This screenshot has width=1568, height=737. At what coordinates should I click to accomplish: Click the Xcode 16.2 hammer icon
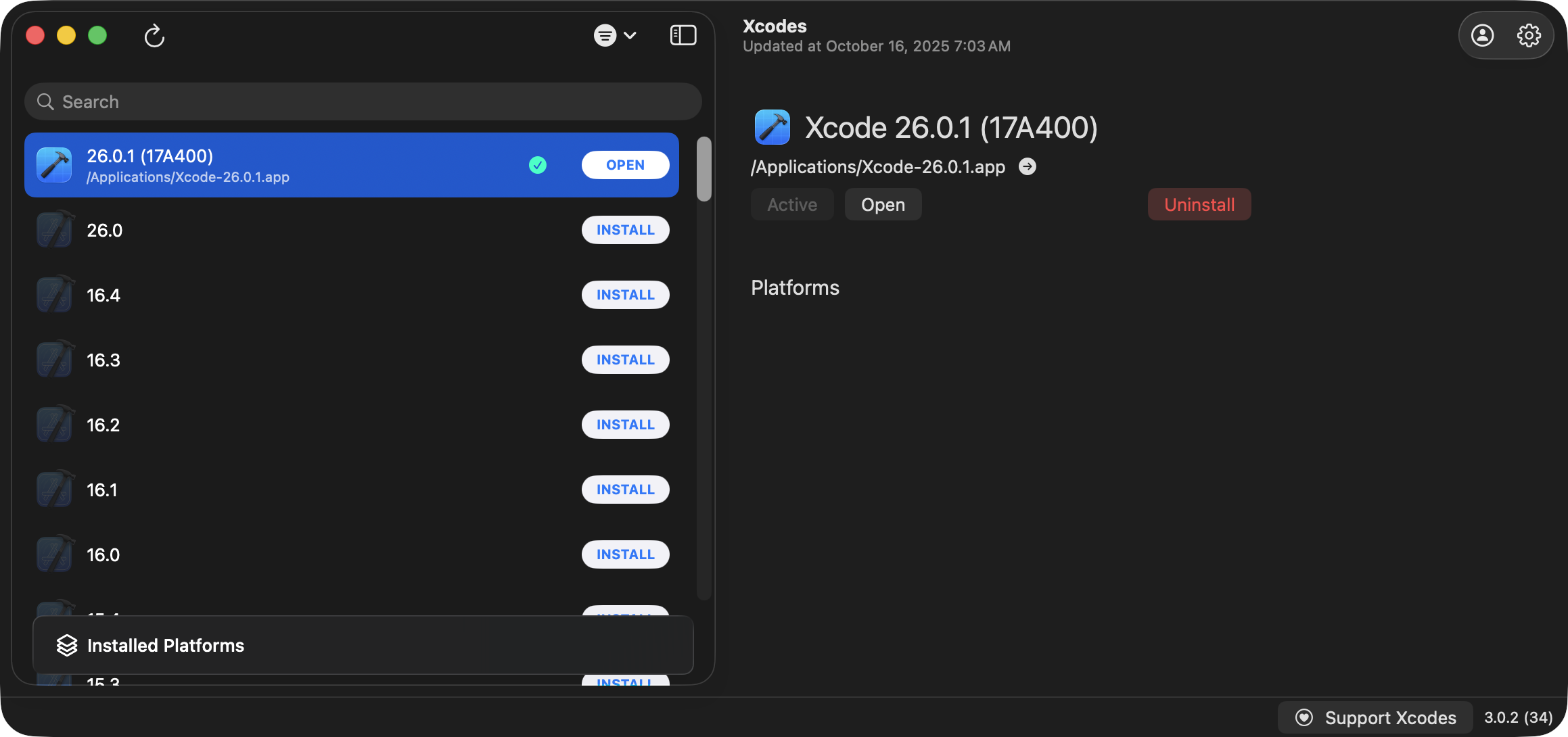tap(55, 425)
